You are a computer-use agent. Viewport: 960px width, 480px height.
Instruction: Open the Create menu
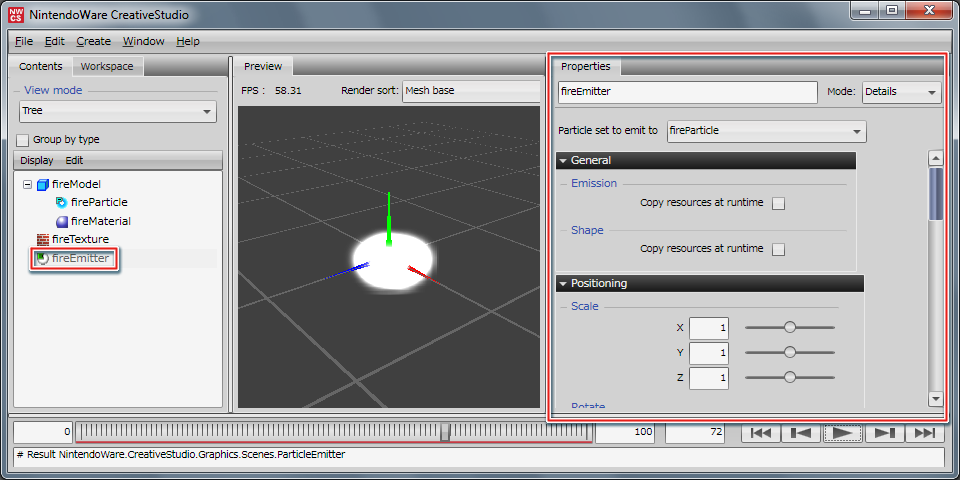(x=93, y=41)
